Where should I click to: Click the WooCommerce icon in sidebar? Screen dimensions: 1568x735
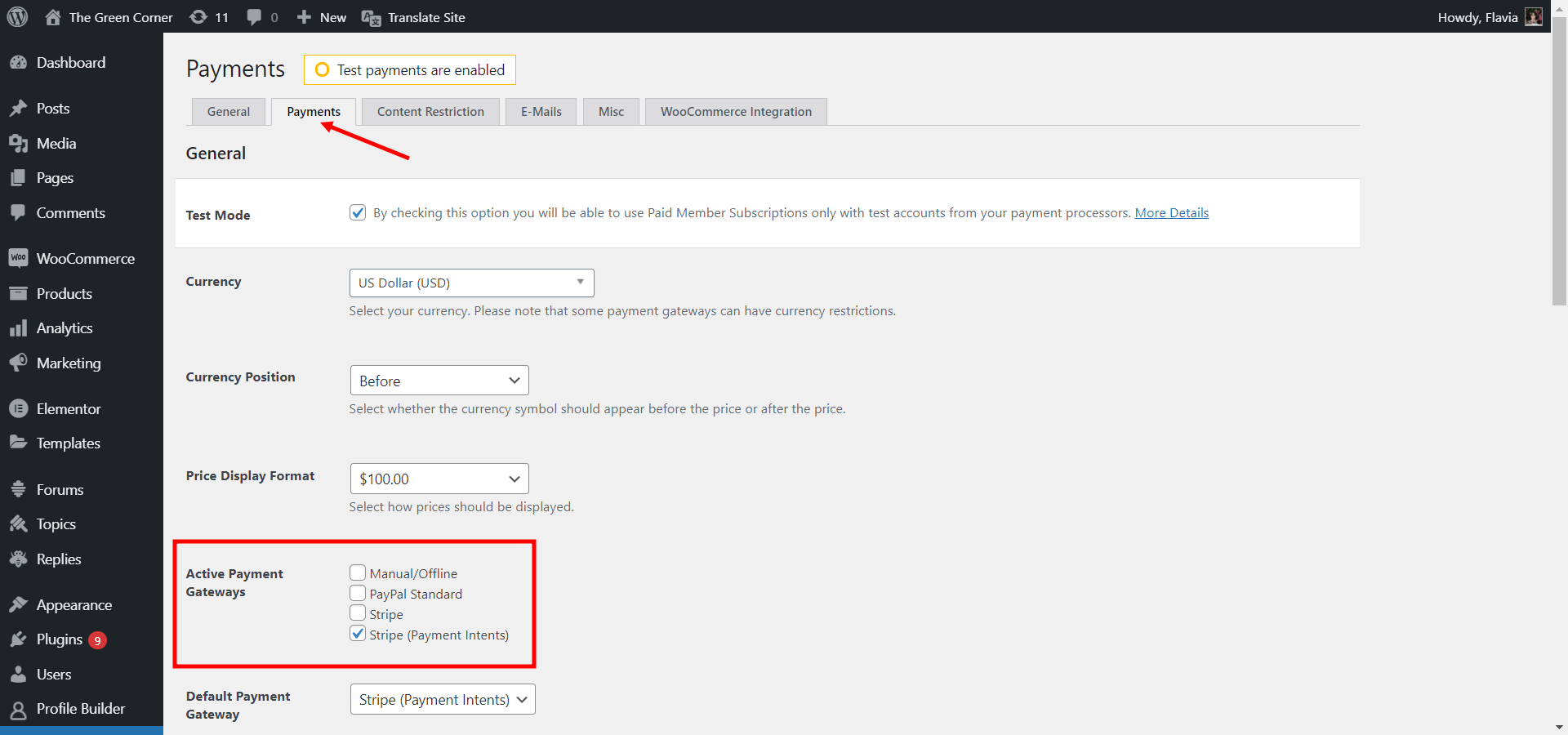pyautogui.click(x=18, y=258)
